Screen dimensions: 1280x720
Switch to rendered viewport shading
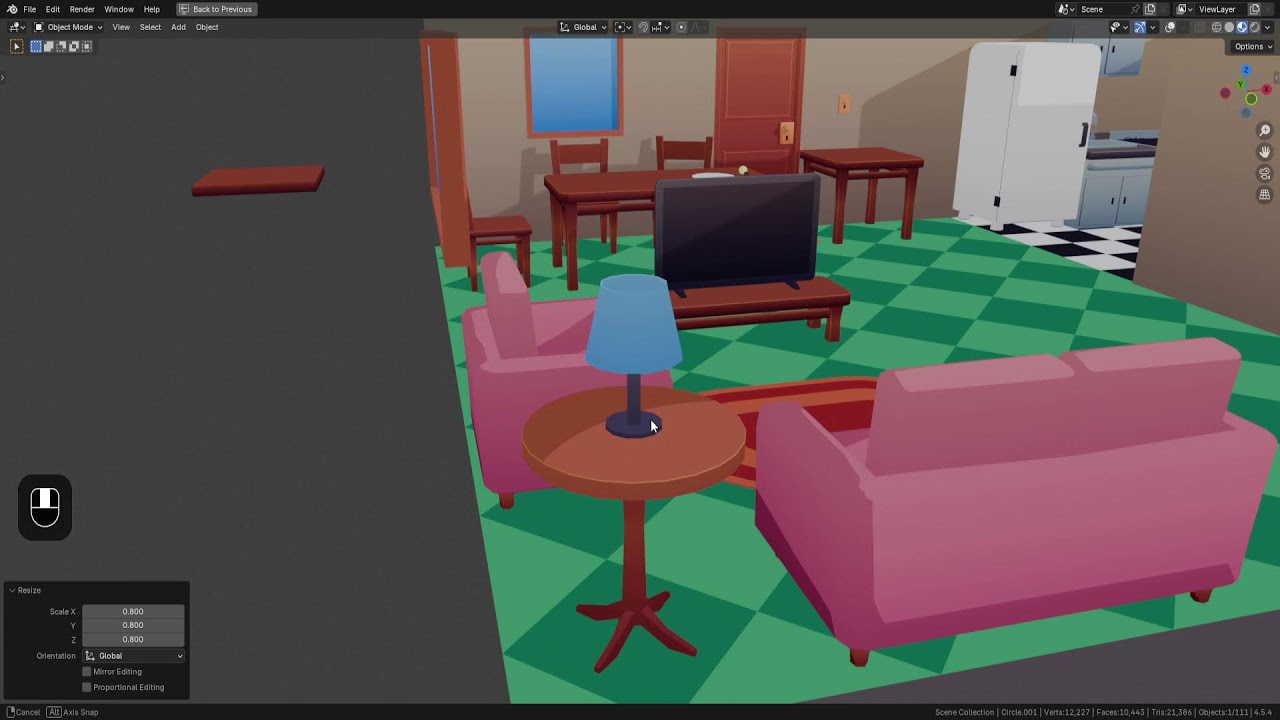pos(1254,27)
